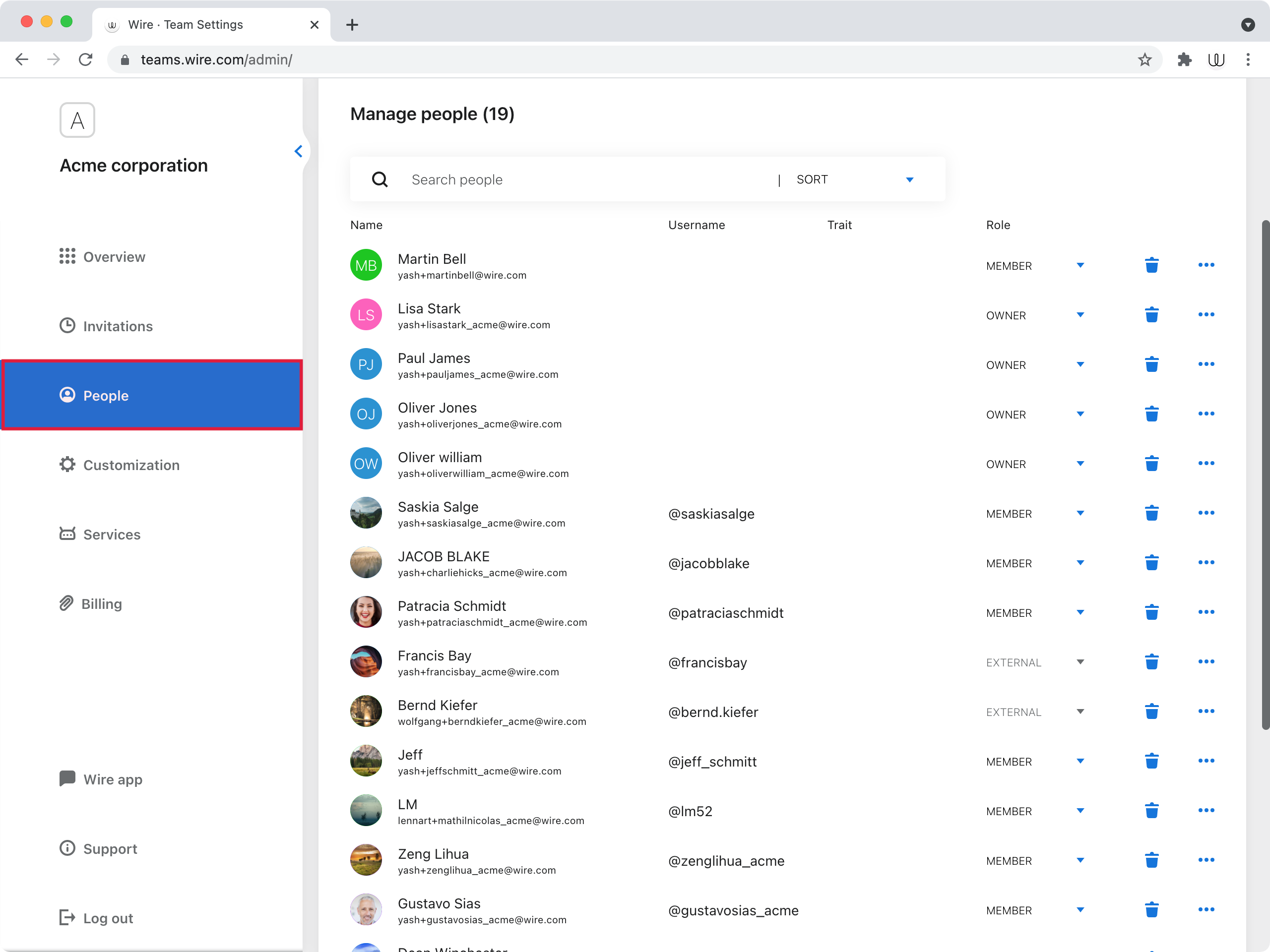This screenshot has height=952, width=1270.
Task: Delete Martin Bell using trash icon
Action: coord(1151,265)
